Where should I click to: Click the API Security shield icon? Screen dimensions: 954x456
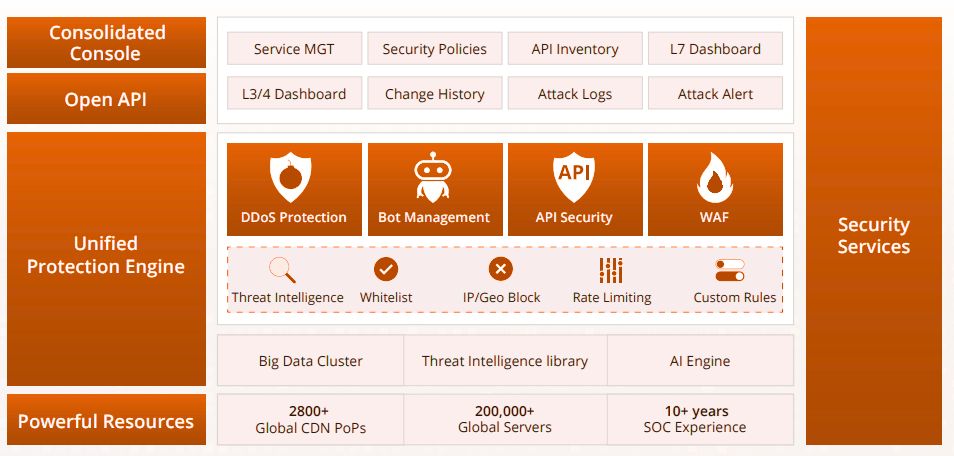pos(574,178)
